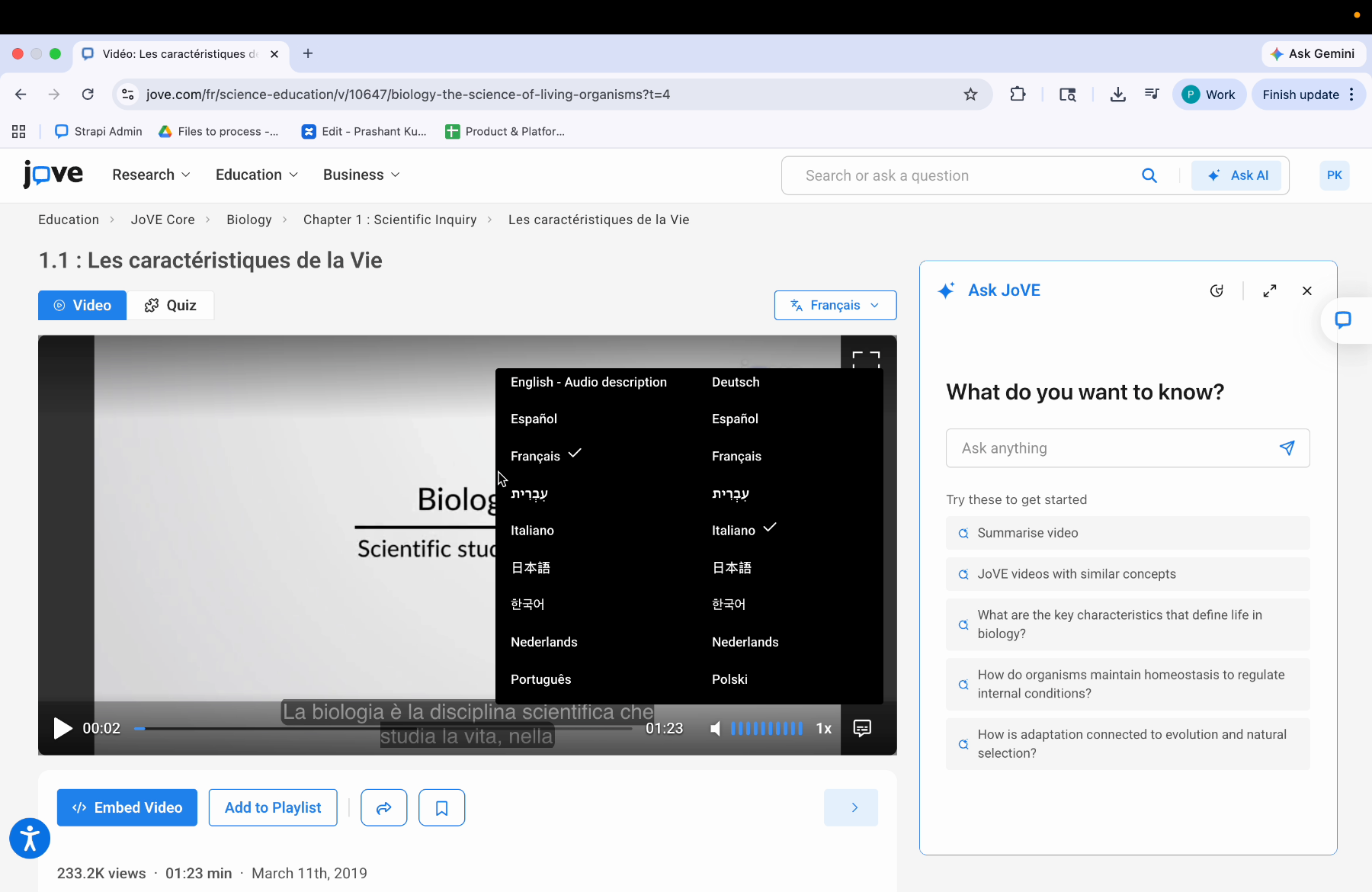Select Português audio track

pos(540,679)
